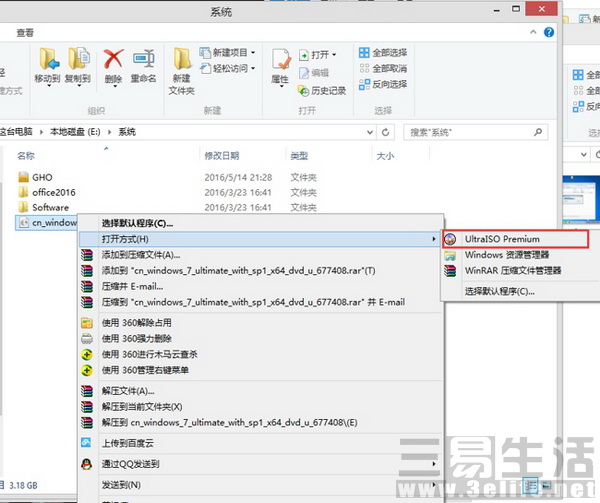Click the 360 icon beside 木马云查杀
The image size is (600, 503).
tap(87, 354)
